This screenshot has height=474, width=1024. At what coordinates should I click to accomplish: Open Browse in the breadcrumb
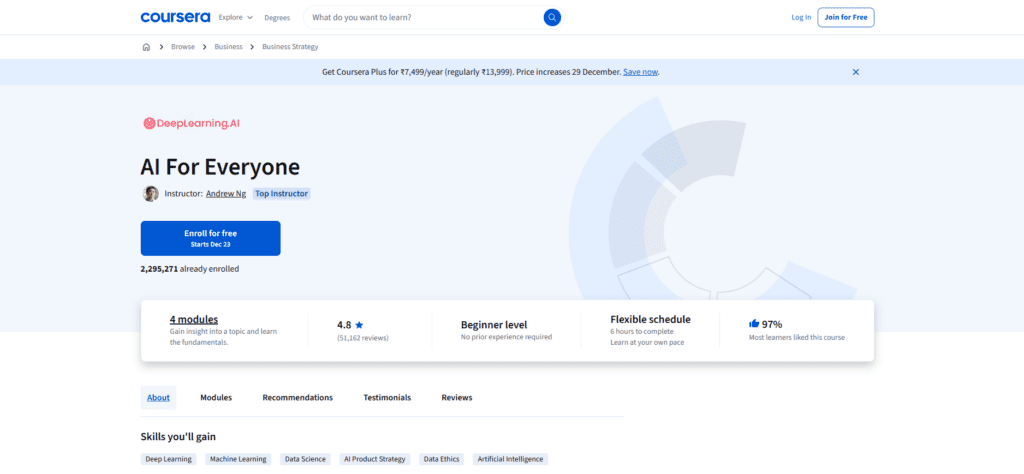point(183,47)
